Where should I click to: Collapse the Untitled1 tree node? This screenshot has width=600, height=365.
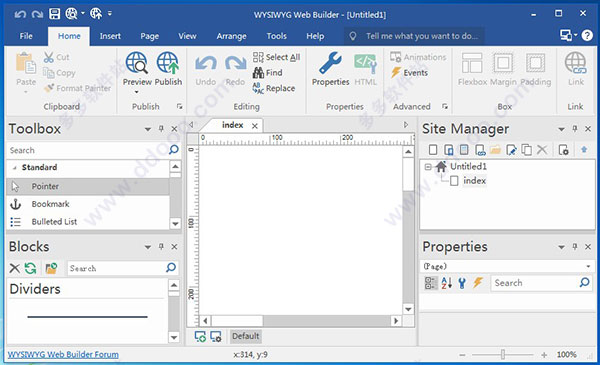(428, 167)
